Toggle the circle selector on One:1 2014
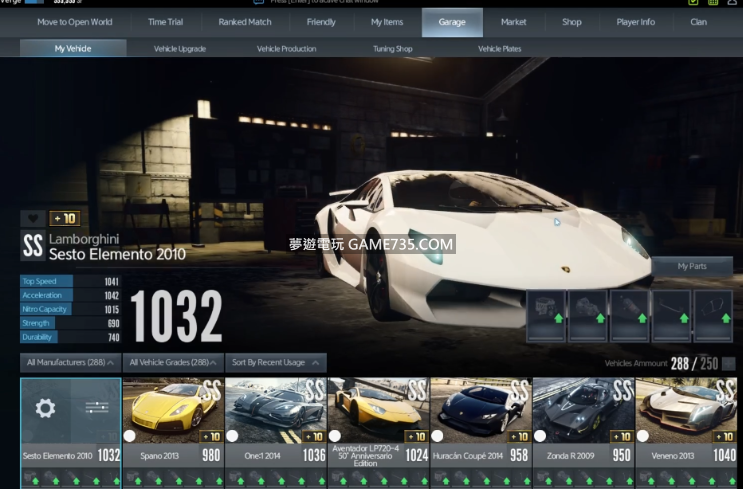The width and height of the screenshot is (743, 489). pyautogui.click(x=232, y=436)
